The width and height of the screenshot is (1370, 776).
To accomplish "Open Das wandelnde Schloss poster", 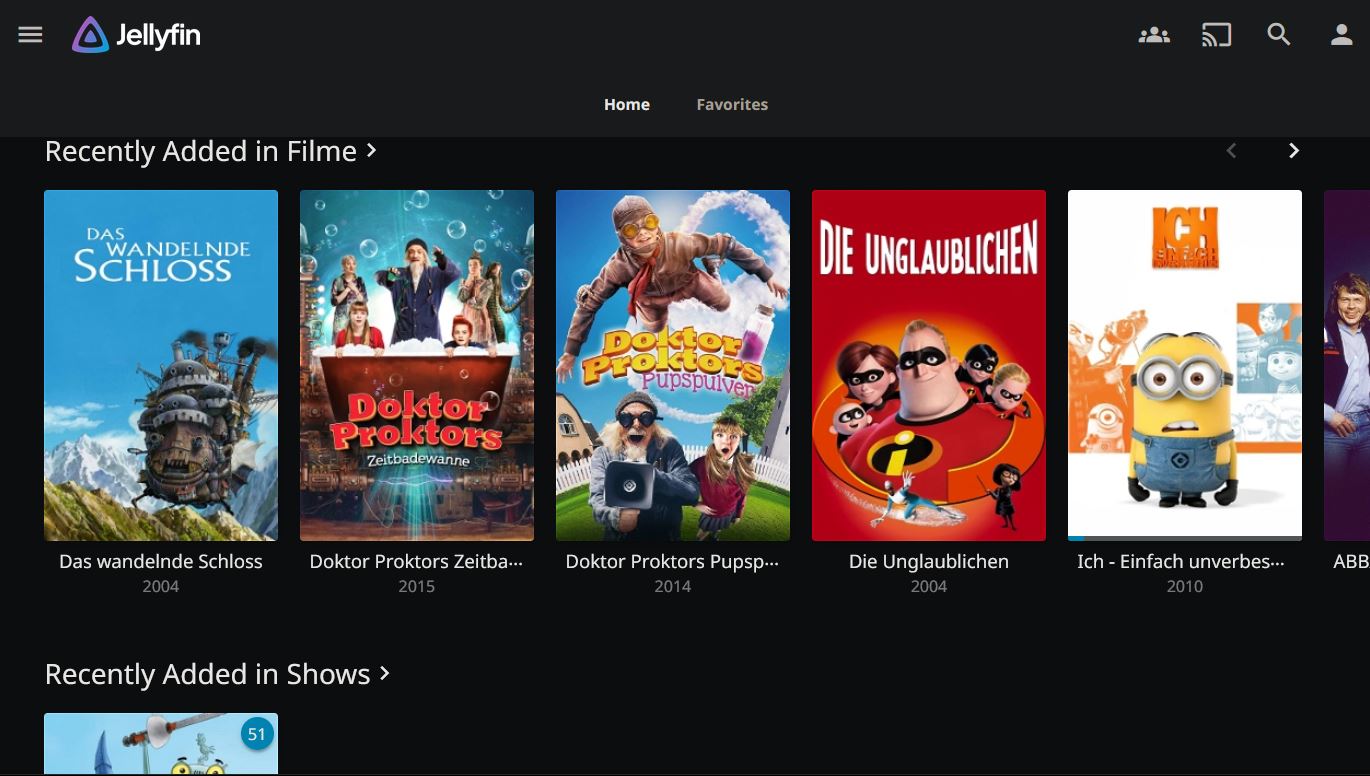I will [161, 365].
